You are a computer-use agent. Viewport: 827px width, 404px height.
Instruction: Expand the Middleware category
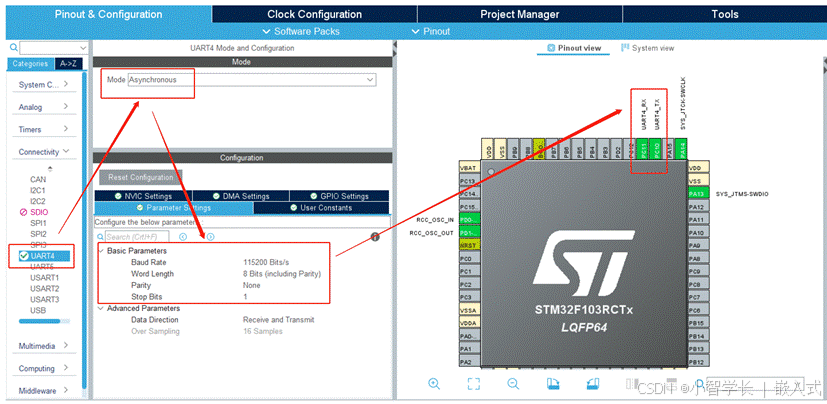coord(43,391)
